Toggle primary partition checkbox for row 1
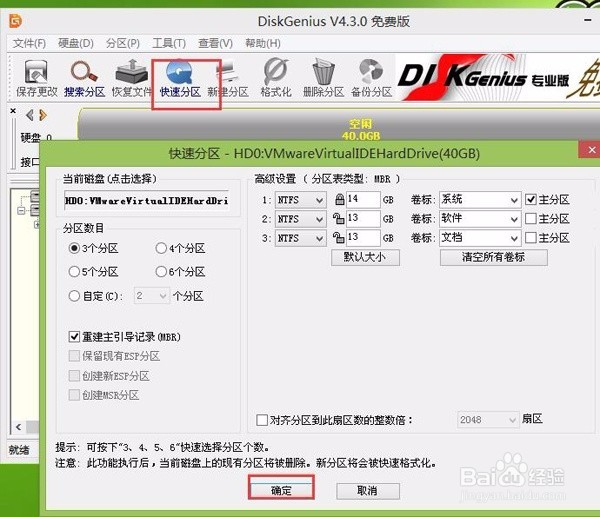The height and width of the screenshot is (517, 600). click(531, 199)
